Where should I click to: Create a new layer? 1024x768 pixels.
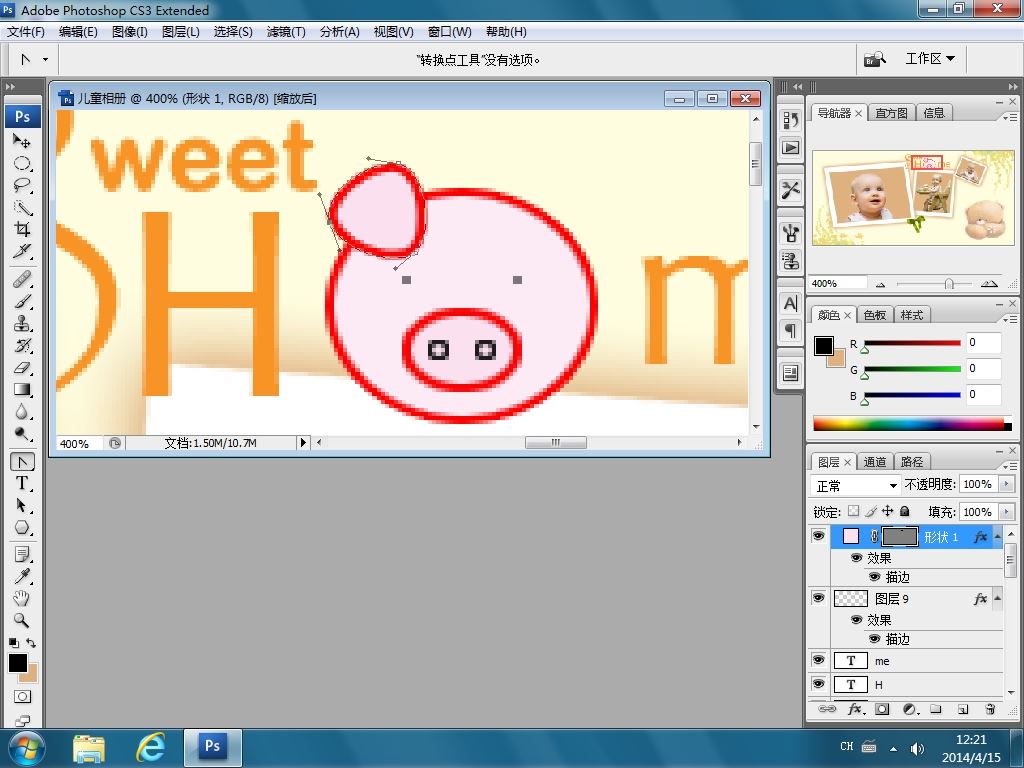tap(963, 709)
